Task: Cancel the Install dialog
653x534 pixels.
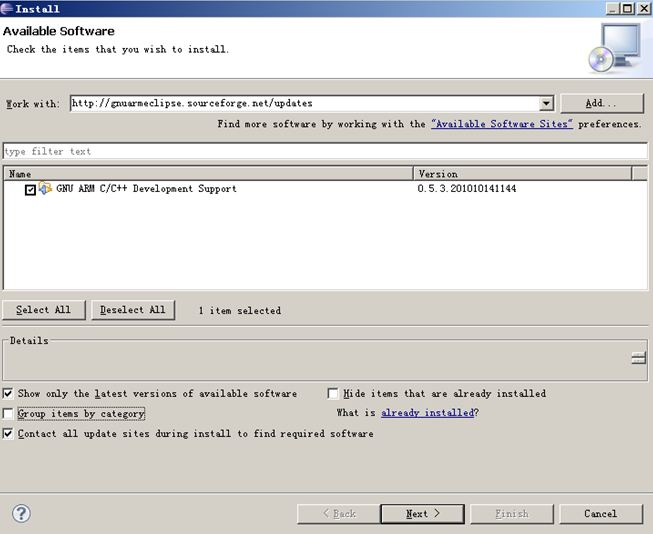Action: [x=601, y=514]
